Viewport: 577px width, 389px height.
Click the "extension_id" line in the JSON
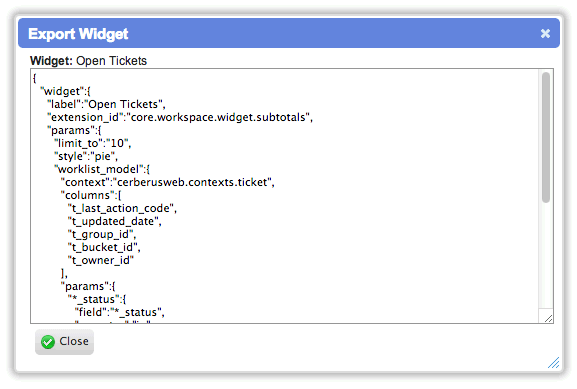pos(180,117)
